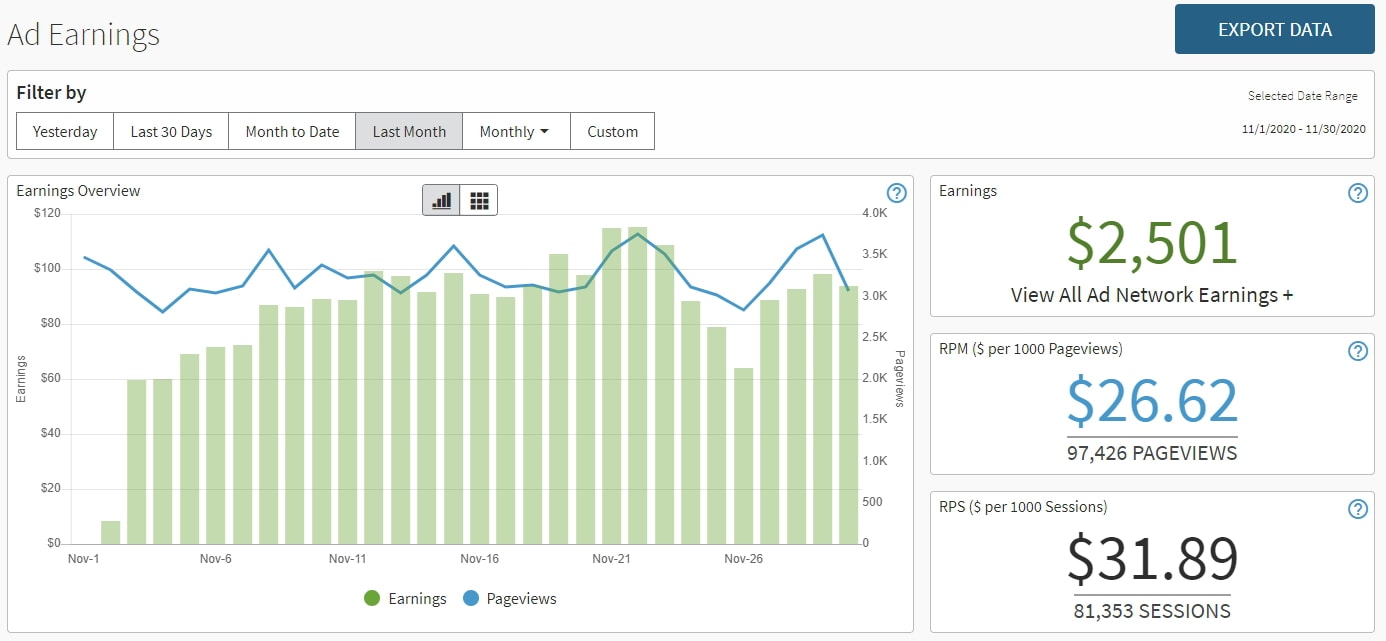Click the Export Data button
The width and height of the screenshot is (1386, 641).
tap(1274, 29)
